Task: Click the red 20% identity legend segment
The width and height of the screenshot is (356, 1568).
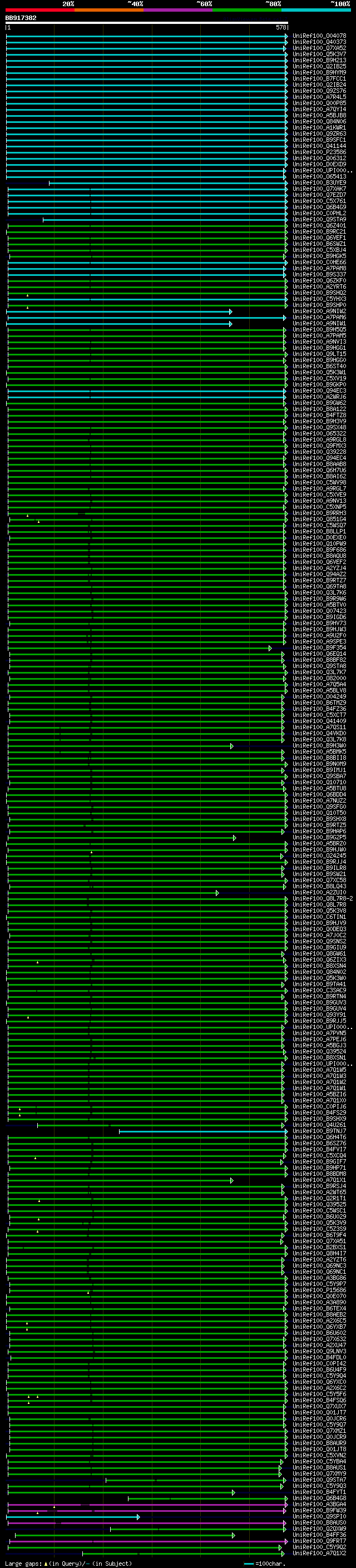Action: click(39, 10)
